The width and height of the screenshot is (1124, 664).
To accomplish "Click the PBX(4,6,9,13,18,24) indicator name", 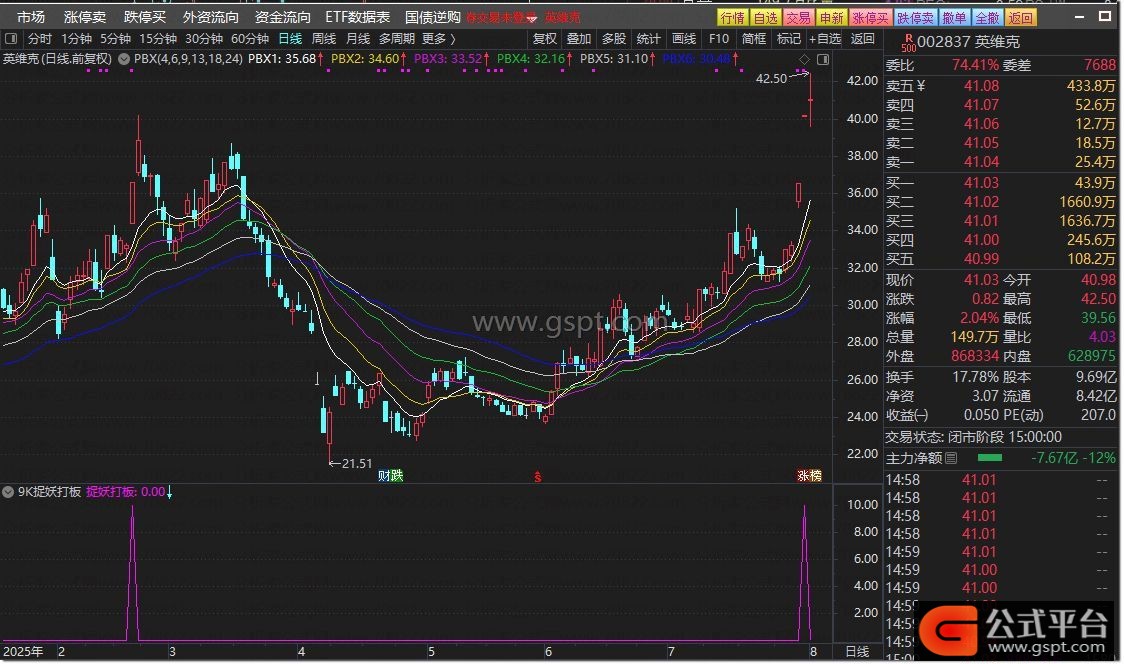I will (189, 59).
